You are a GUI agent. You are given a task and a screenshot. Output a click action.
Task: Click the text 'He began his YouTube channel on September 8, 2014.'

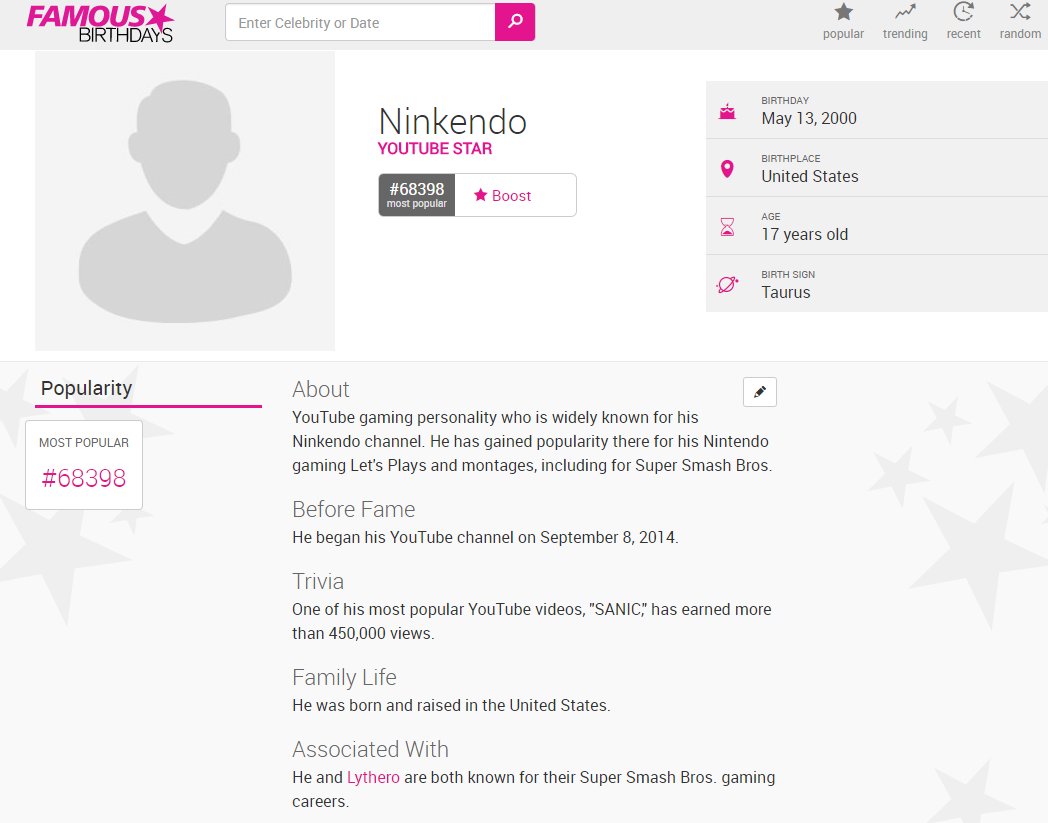tap(485, 538)
